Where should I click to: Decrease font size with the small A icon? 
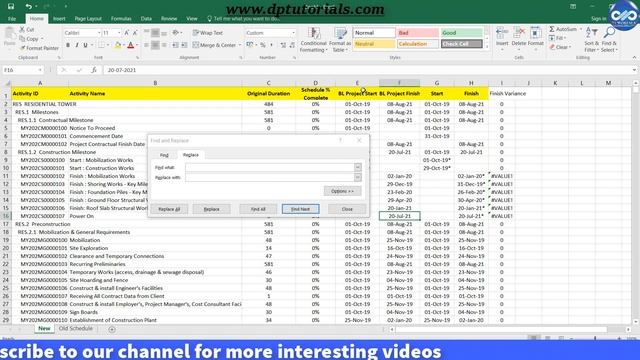coord(135,33)
